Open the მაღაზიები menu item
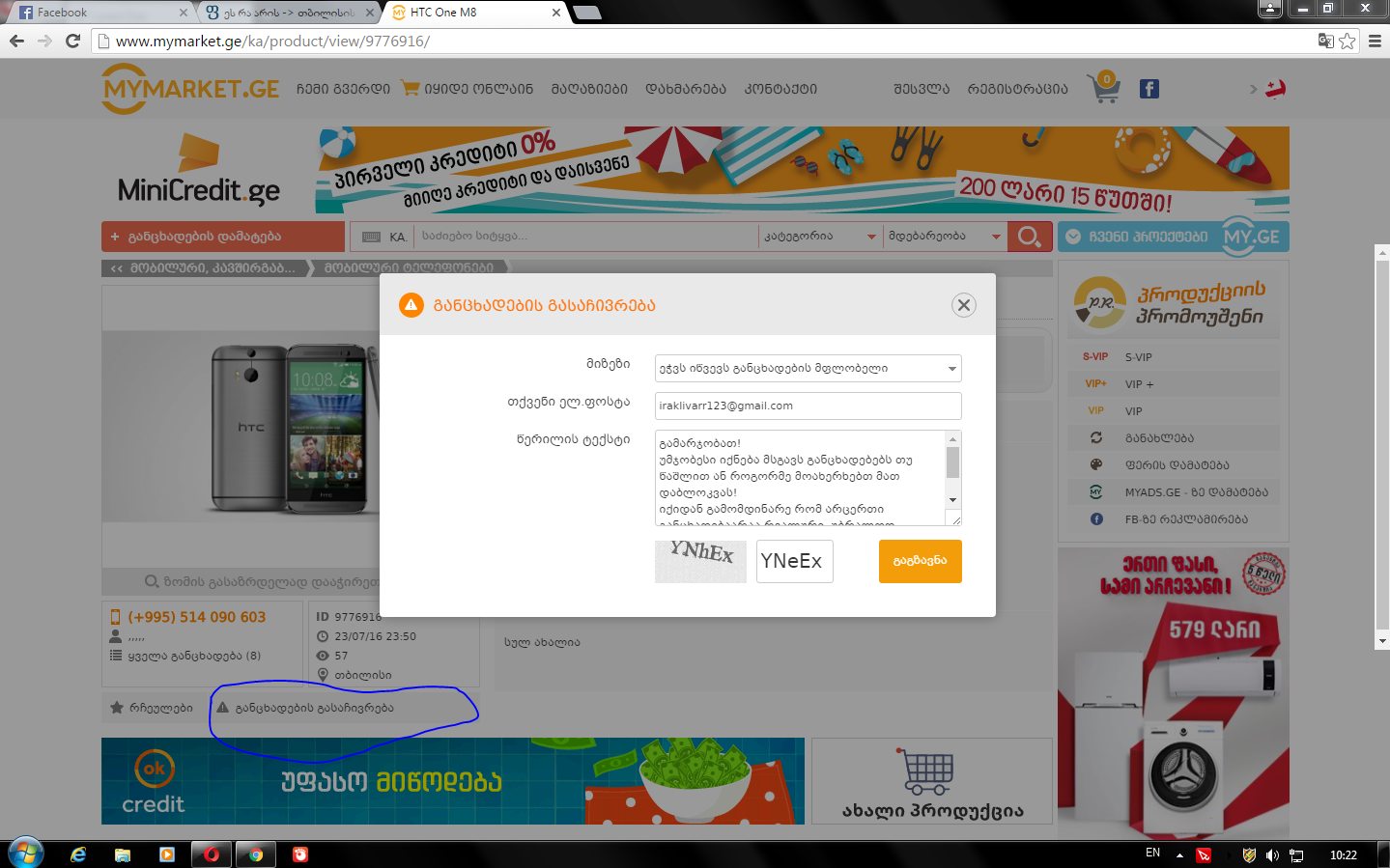This screenshot has width=1390, height=868. click(x=589, y=89)
